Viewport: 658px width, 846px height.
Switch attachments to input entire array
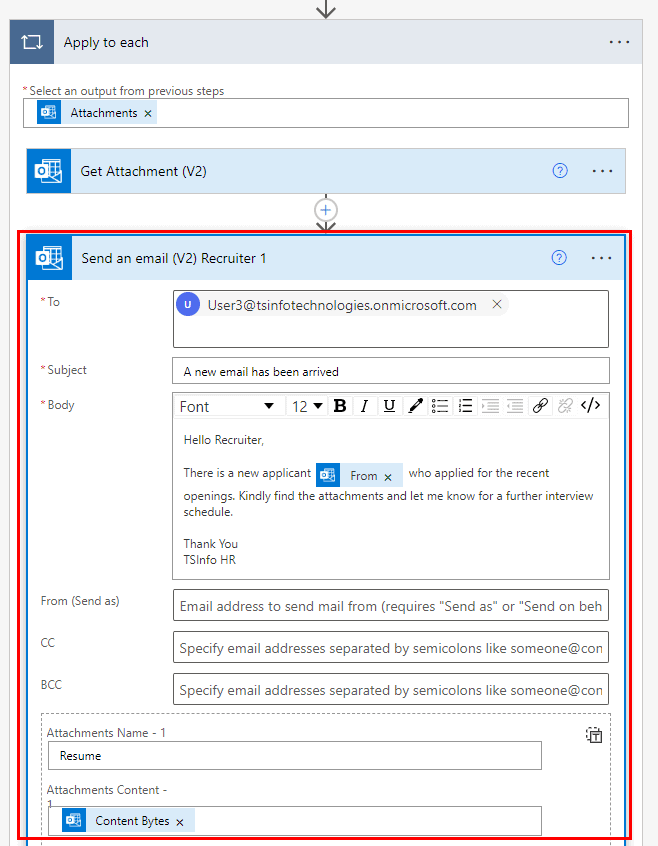coord(594,735)
